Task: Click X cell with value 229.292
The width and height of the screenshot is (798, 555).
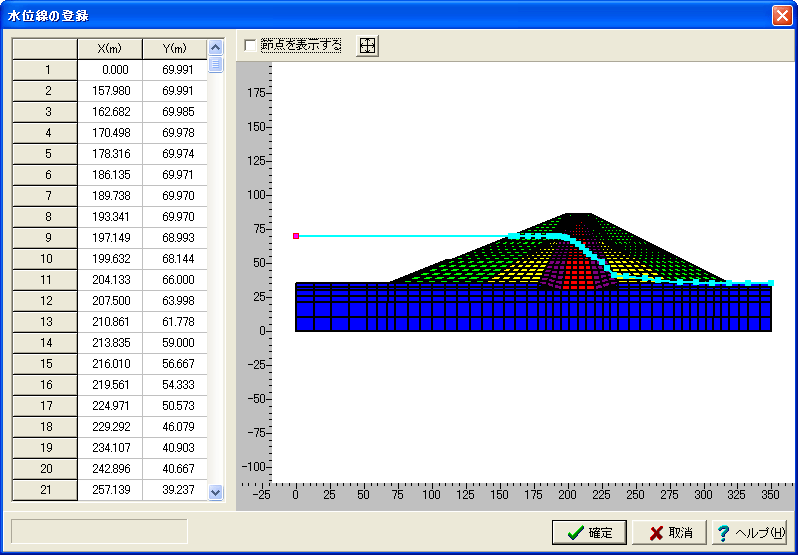Action: click(x=110, y=427)
